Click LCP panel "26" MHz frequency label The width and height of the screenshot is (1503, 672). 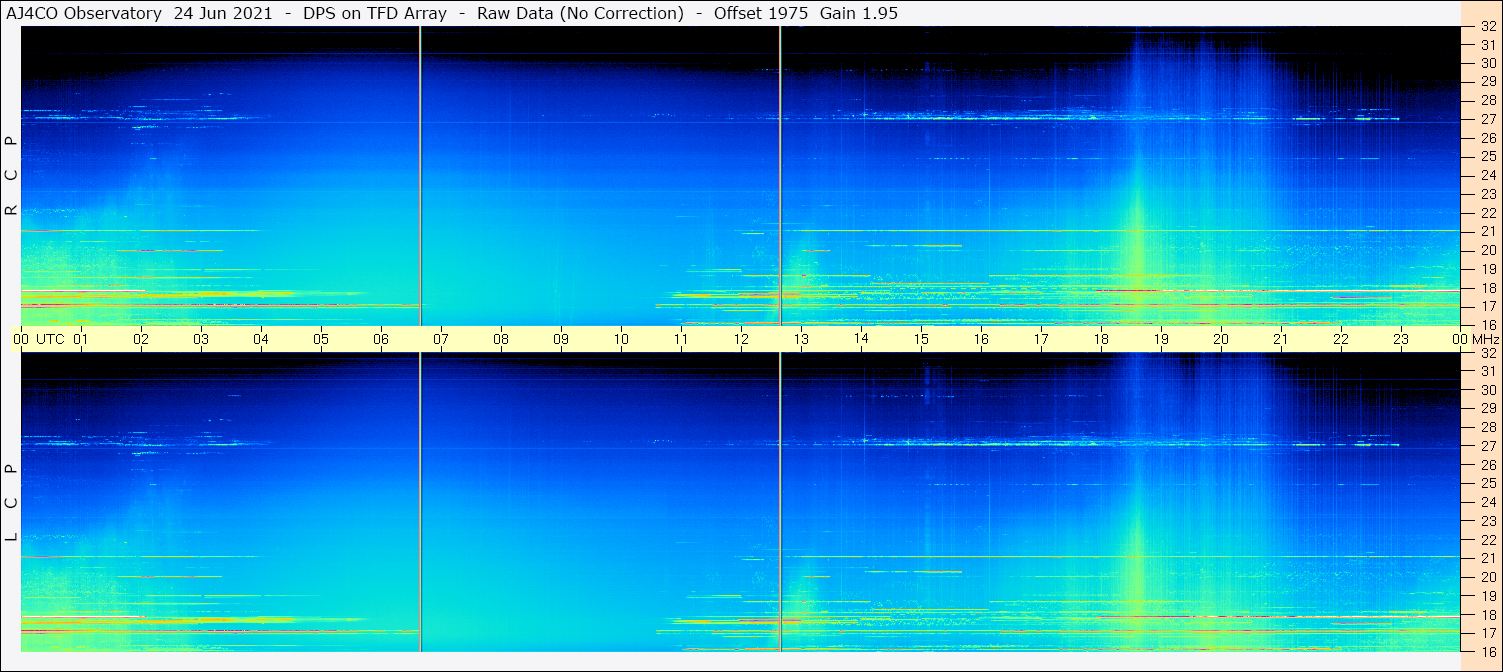click(1487, 465)
